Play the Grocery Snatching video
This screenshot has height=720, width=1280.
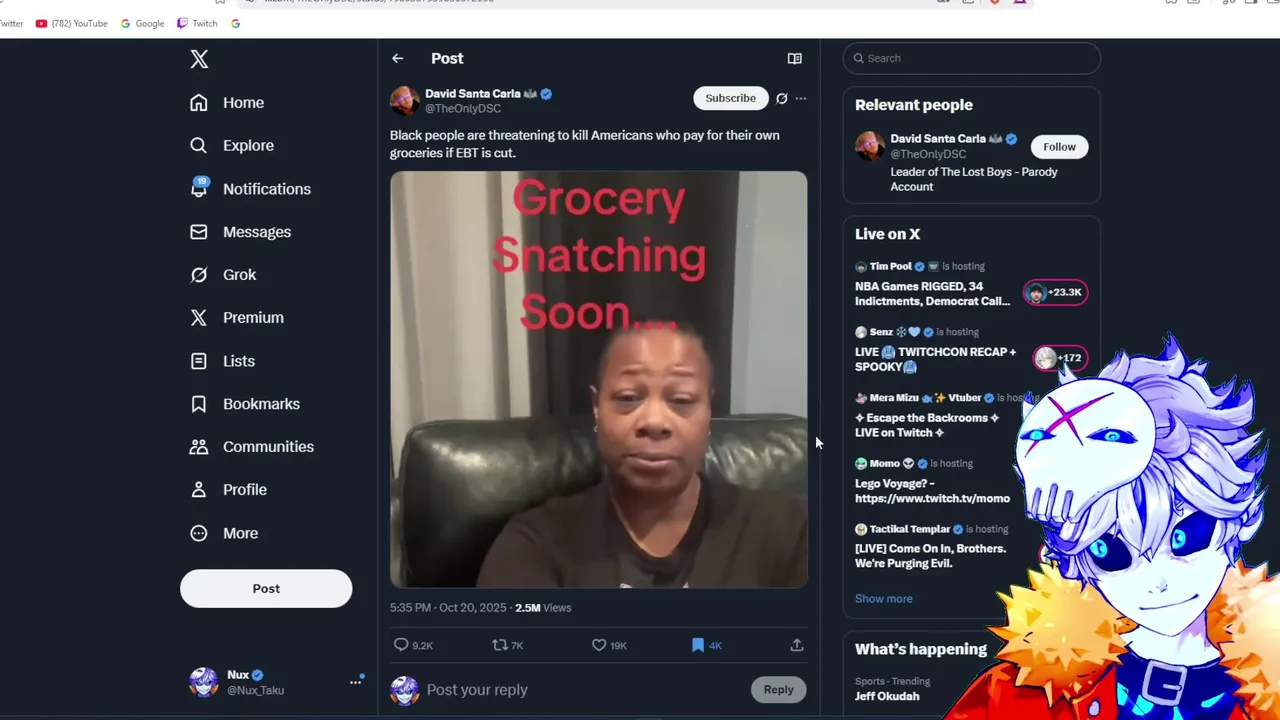point(598,380)
